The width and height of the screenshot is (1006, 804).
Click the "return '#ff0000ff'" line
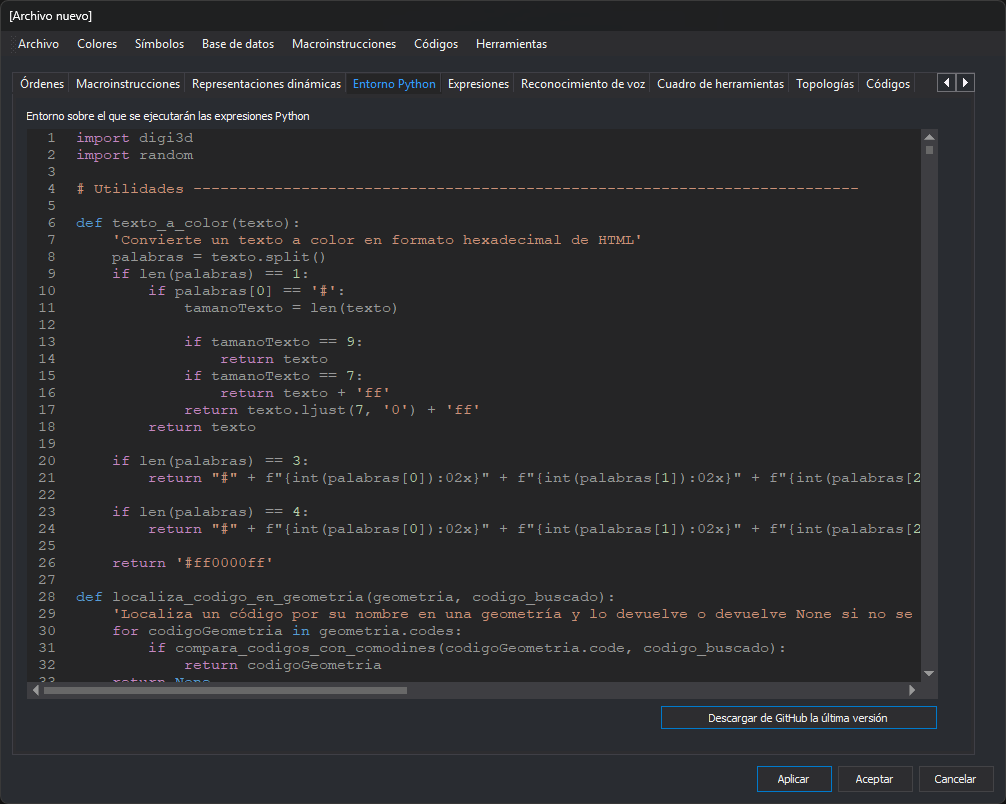(x=192, y=563)
